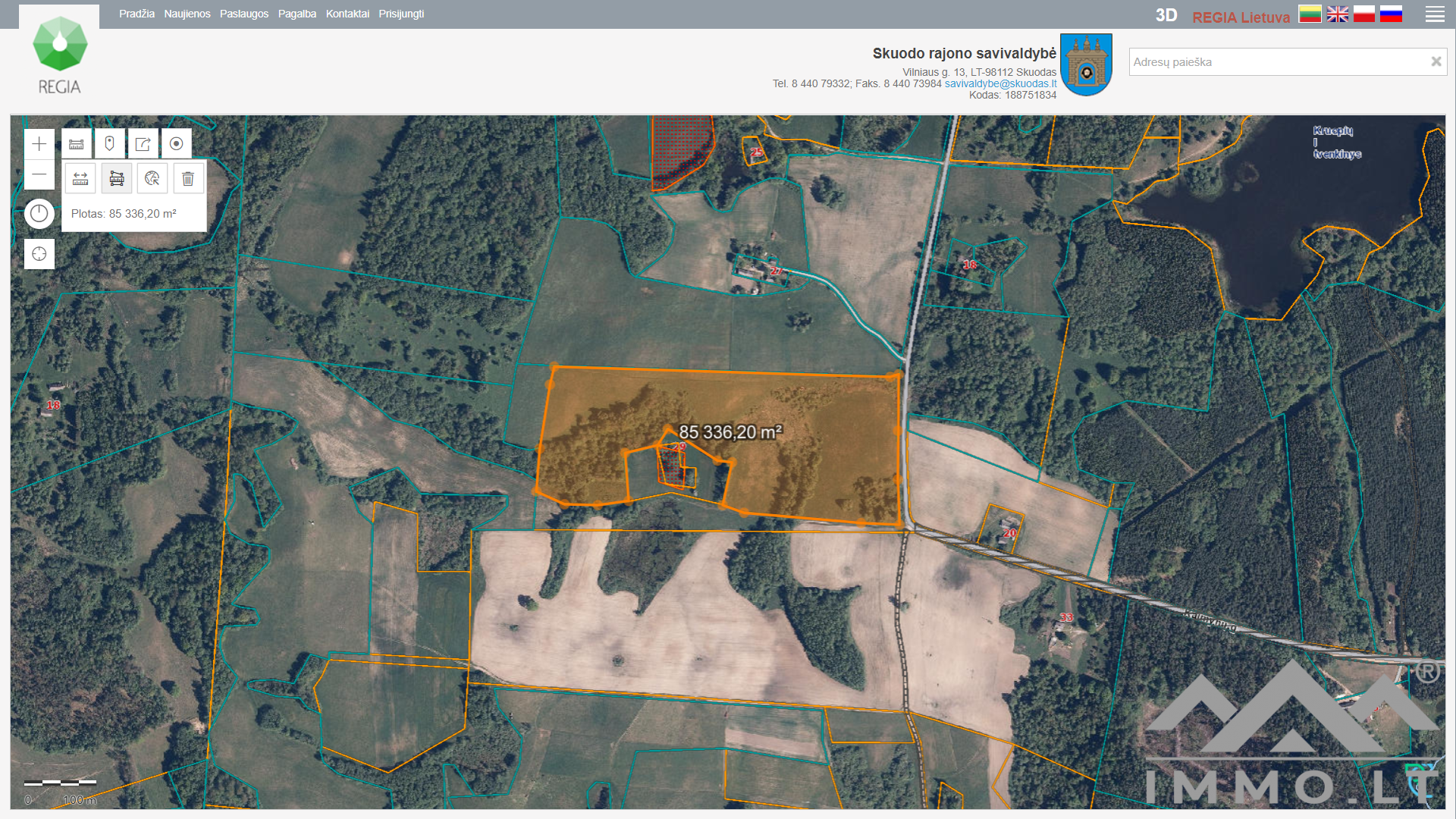Open the Paslaugos menu item
The height and width of the screenshot is (819, 1456).
(x=244, y=14)
